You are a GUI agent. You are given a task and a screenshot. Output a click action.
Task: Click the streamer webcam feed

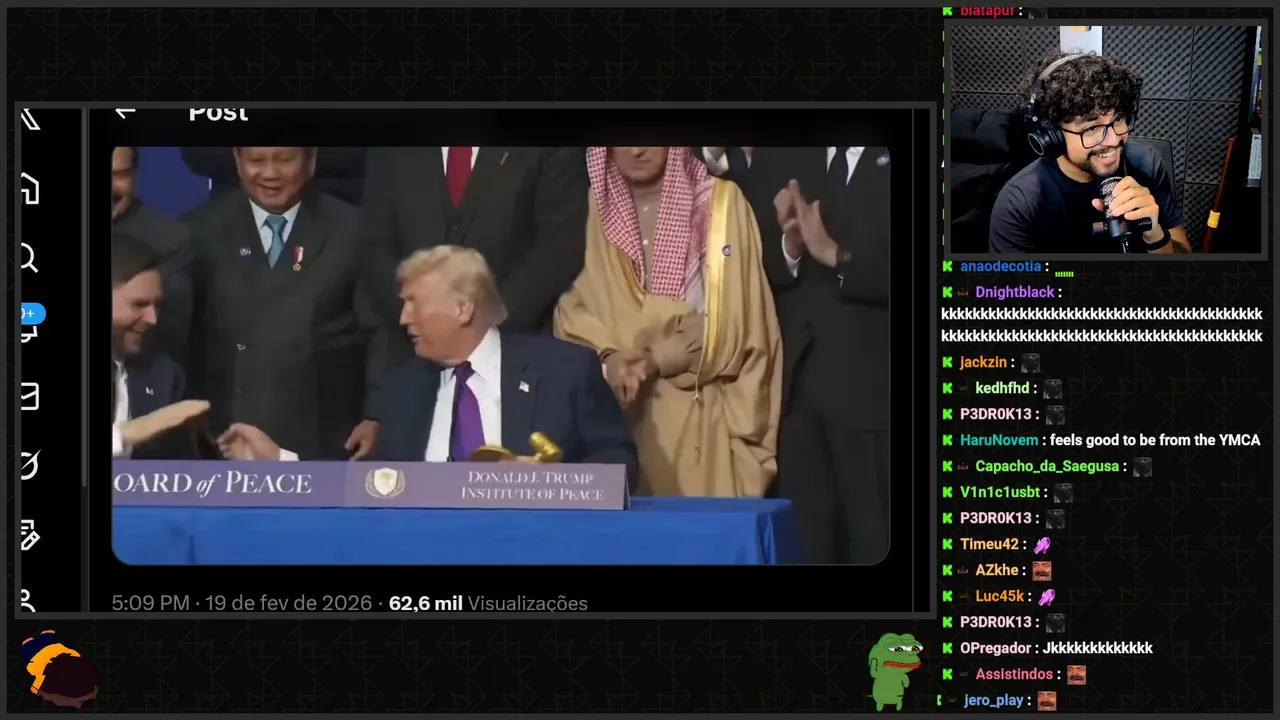pyautogui.click(x=1104, y=139)
